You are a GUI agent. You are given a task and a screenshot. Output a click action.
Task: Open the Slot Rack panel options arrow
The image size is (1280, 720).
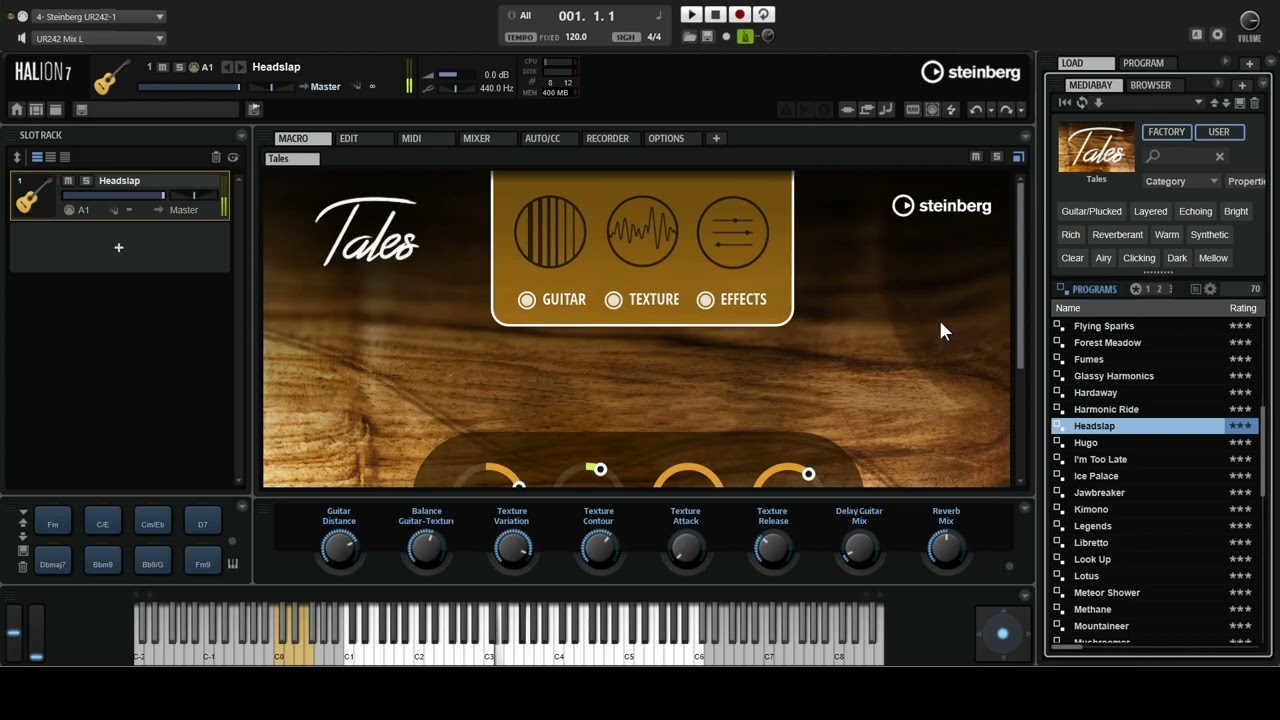point(241,135)
